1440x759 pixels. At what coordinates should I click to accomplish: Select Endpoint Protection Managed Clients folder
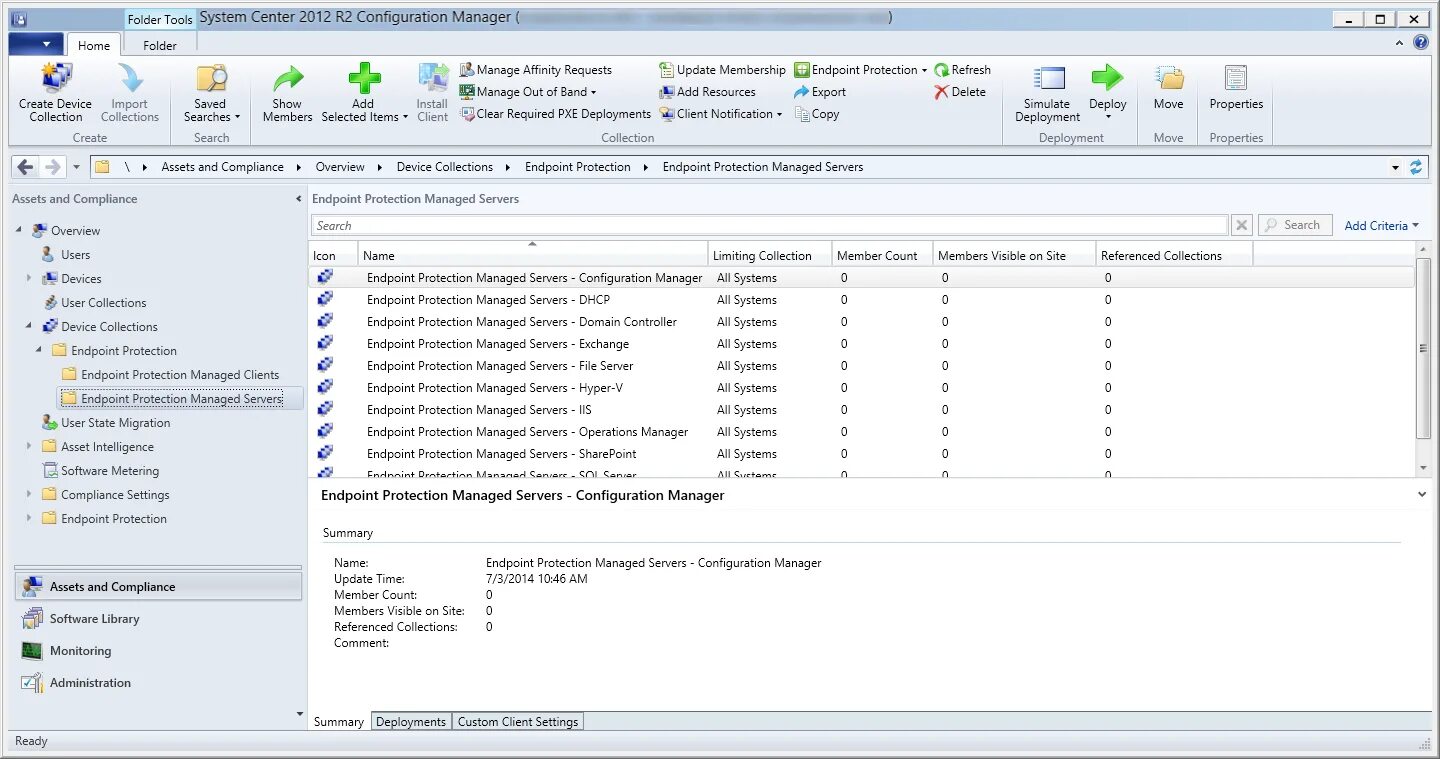coord(180,375)
